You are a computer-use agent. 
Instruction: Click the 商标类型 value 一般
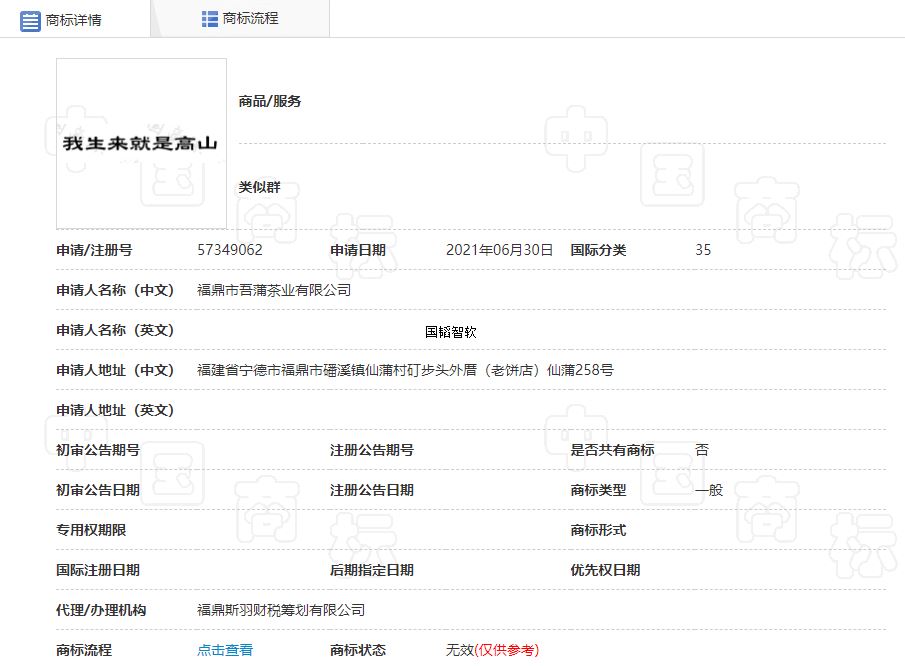(709, 490)
